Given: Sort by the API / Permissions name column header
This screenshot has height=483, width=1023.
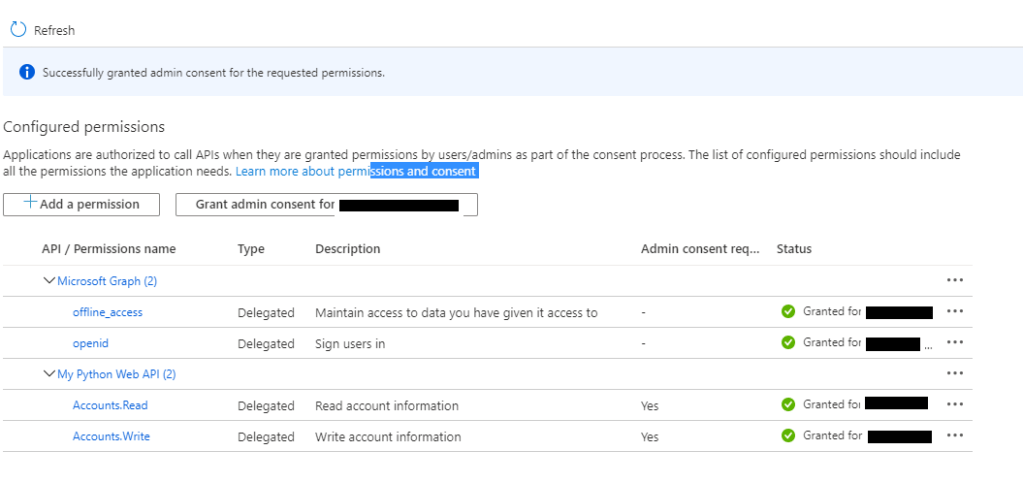Looking at the screenshot, I should pos(108,249).
